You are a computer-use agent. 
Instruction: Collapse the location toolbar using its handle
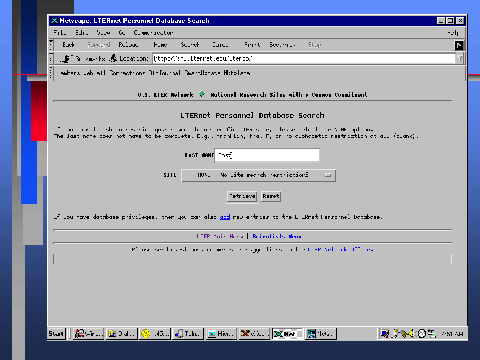(51, 59)
